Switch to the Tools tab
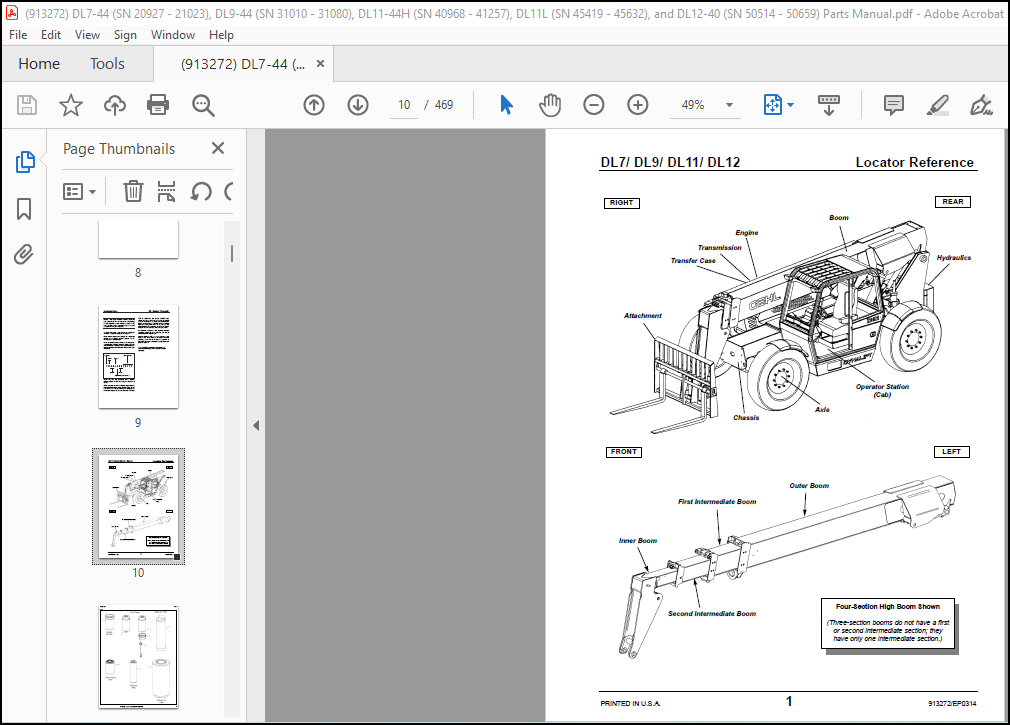 pos(107,64)
